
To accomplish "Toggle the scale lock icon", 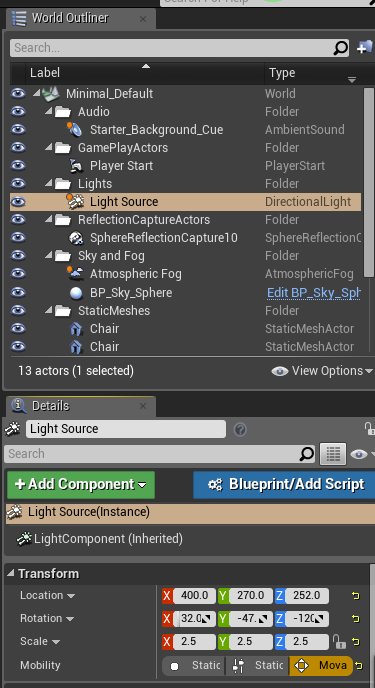I will tap(339, 641).
